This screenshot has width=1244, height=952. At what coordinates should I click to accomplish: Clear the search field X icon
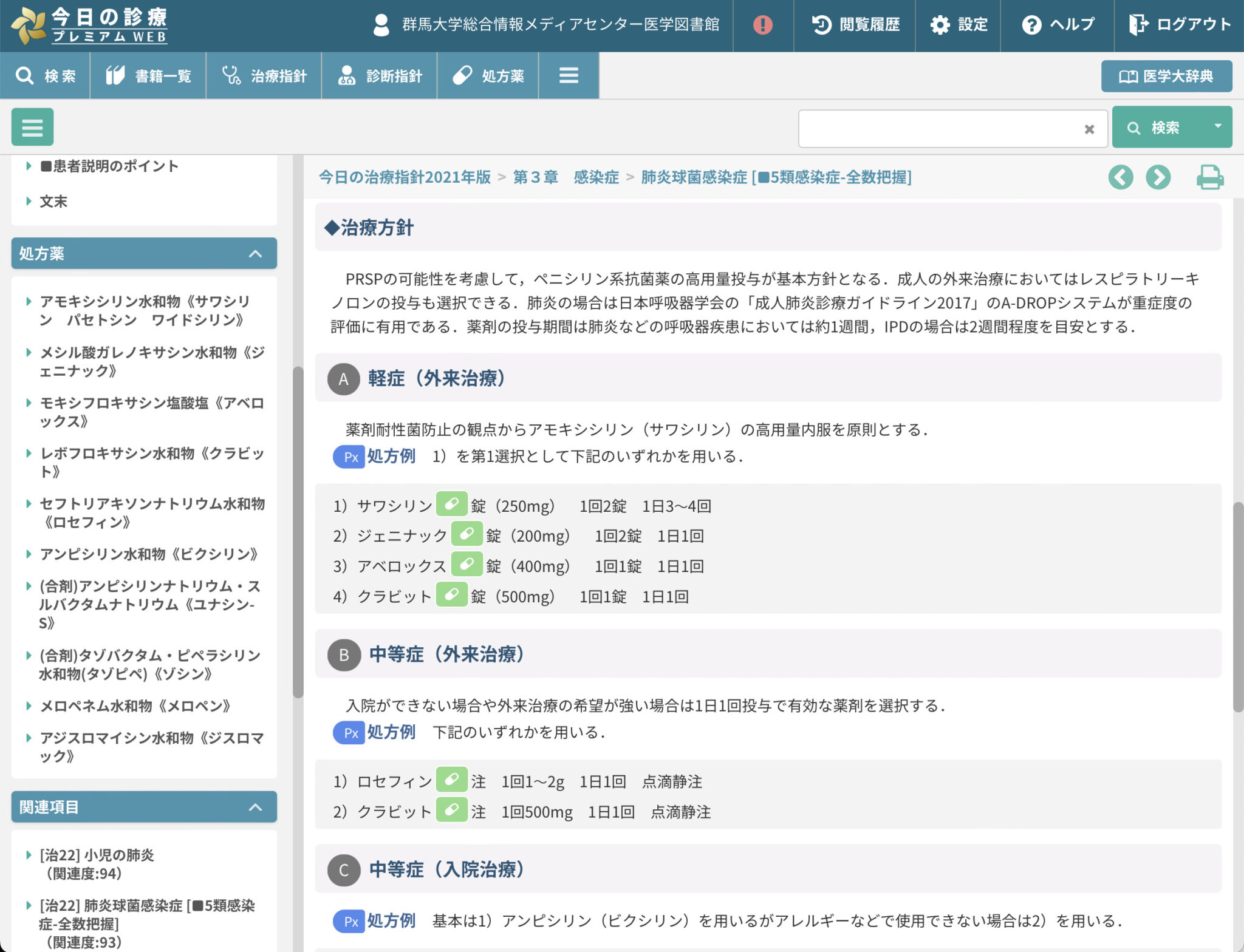1089,129
